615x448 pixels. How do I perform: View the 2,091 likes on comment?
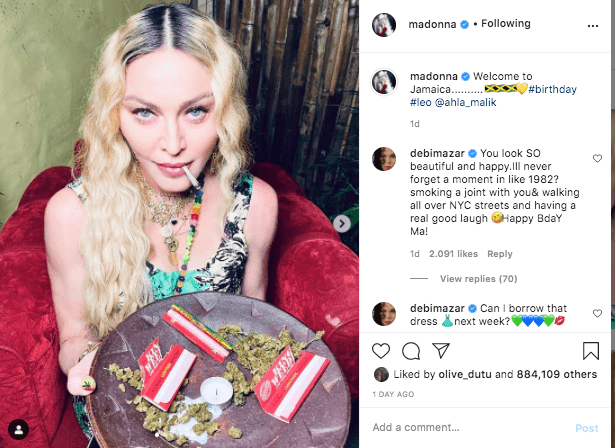coord(453,254)
